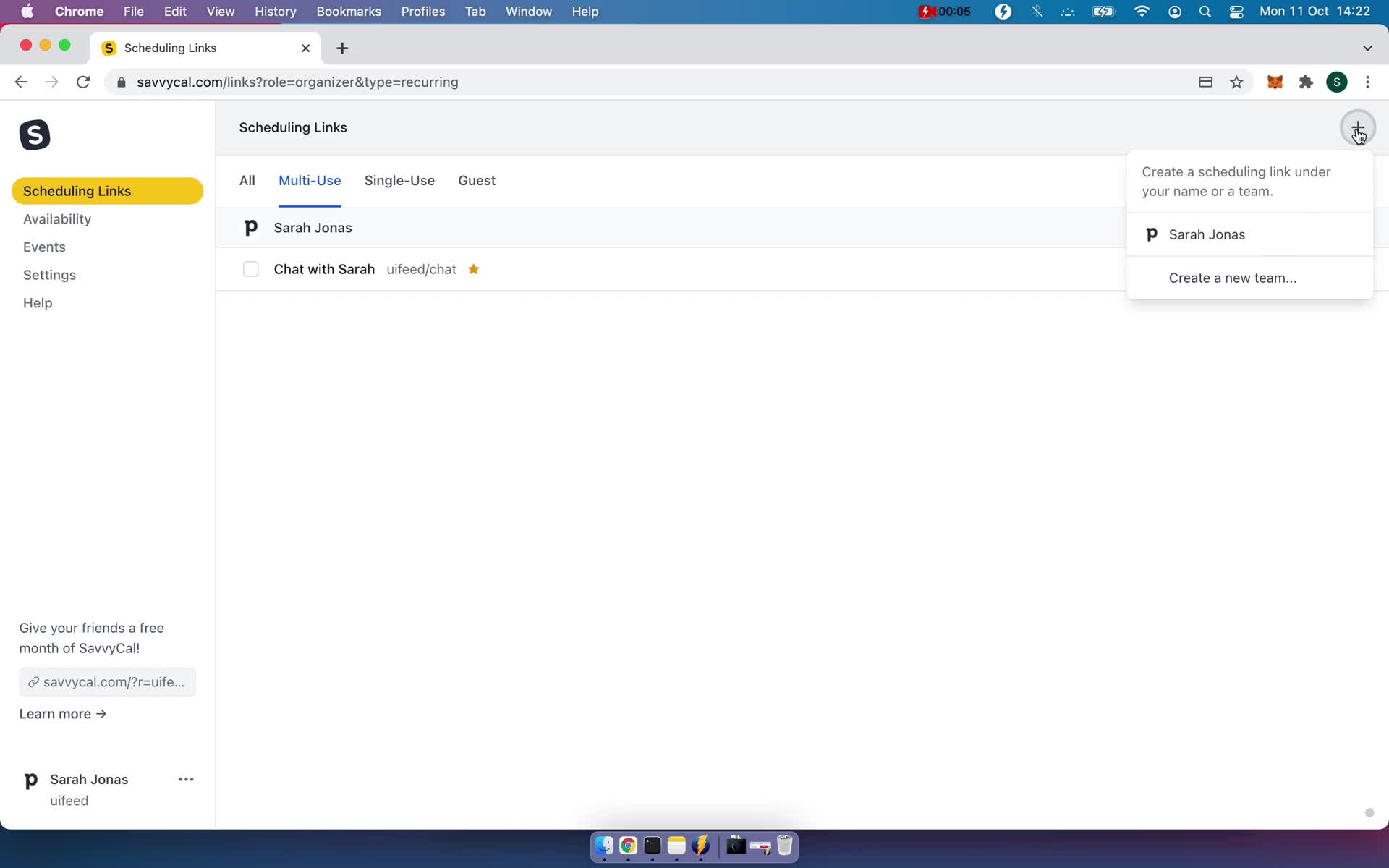Enable Guest scheduling links view
This screenshot has height=868, width=1389.
point(477,180)
